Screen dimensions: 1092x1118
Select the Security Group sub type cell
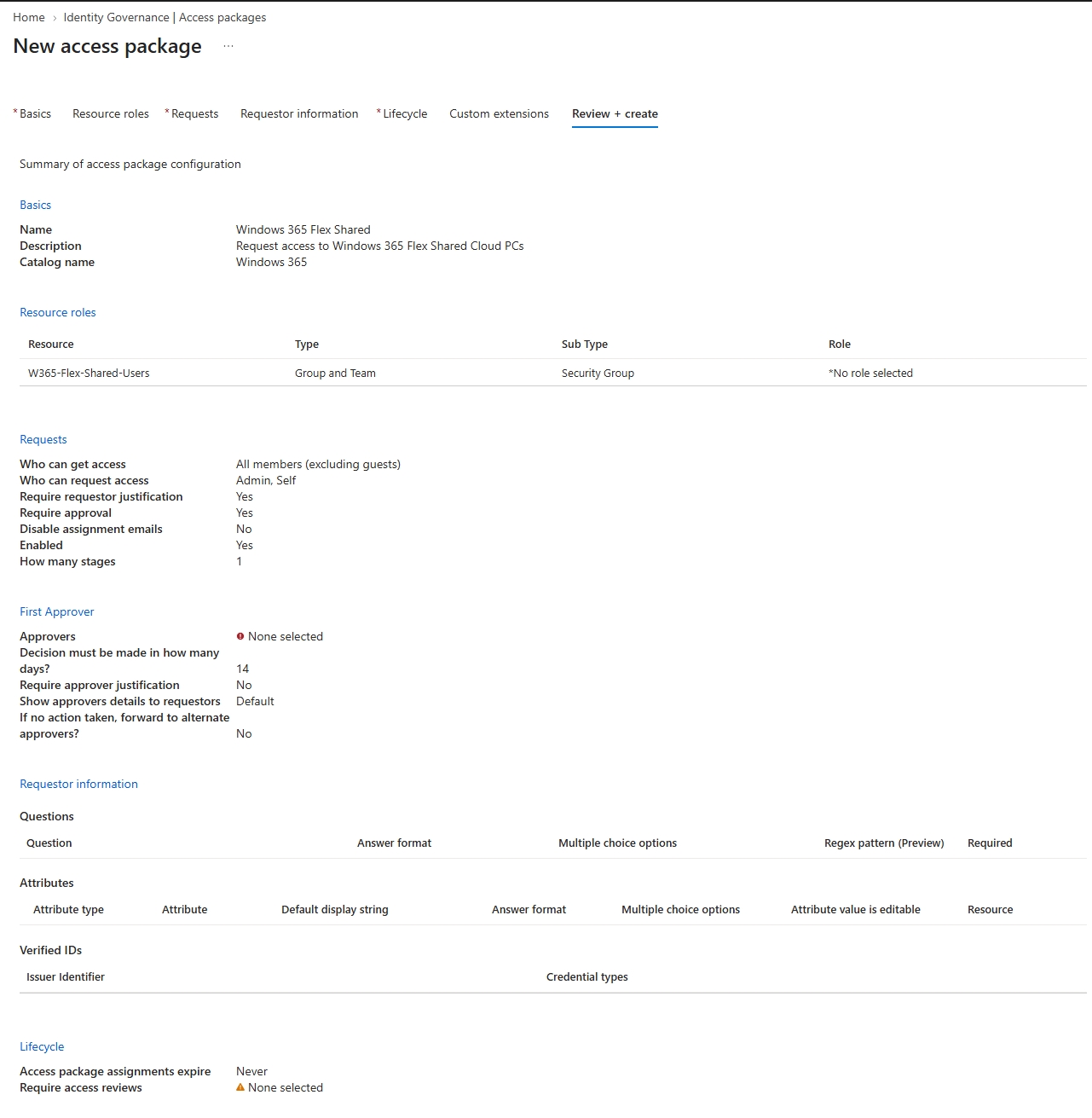point(598,373)
